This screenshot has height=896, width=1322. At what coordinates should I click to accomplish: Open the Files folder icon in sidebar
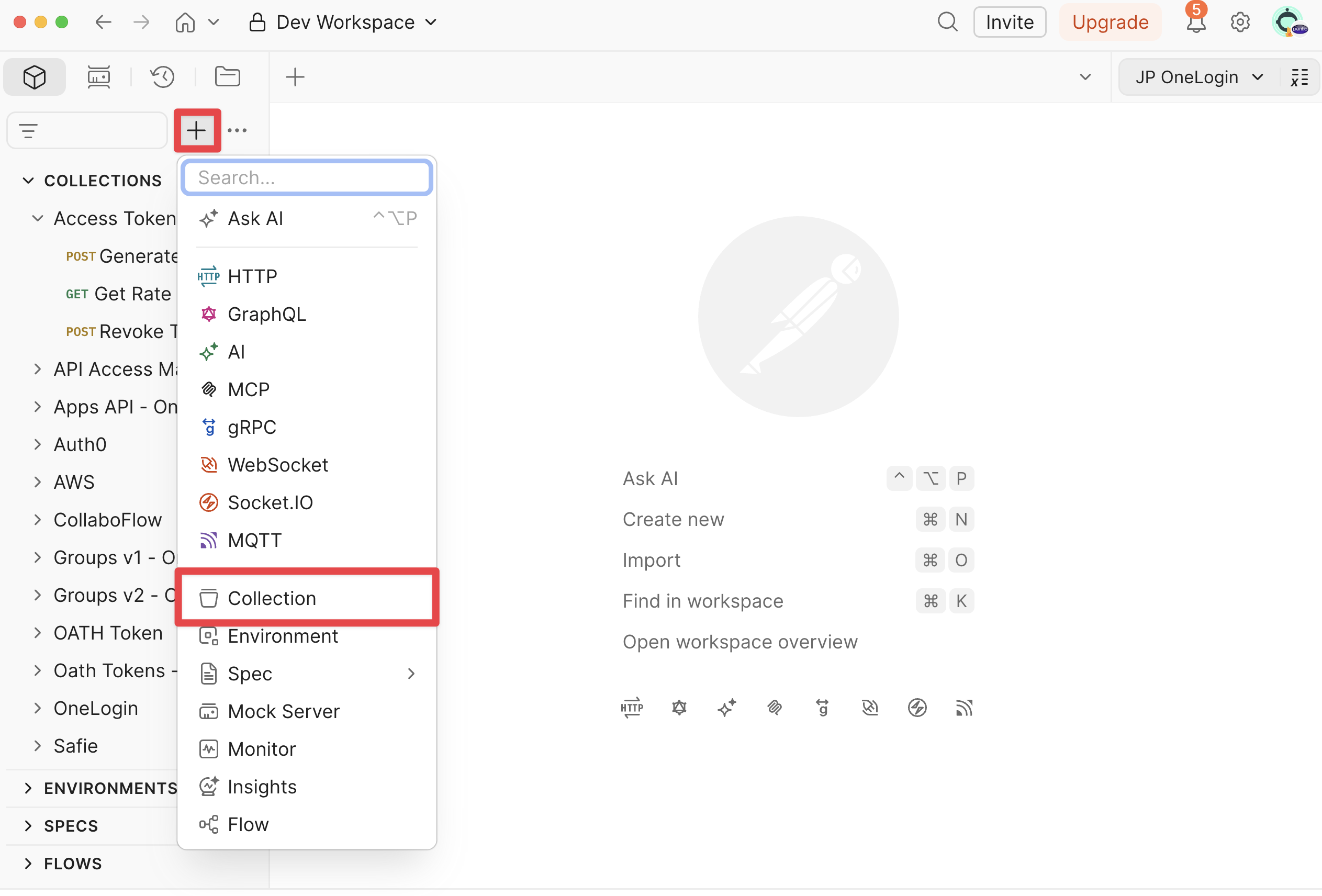tap(228, 77)
